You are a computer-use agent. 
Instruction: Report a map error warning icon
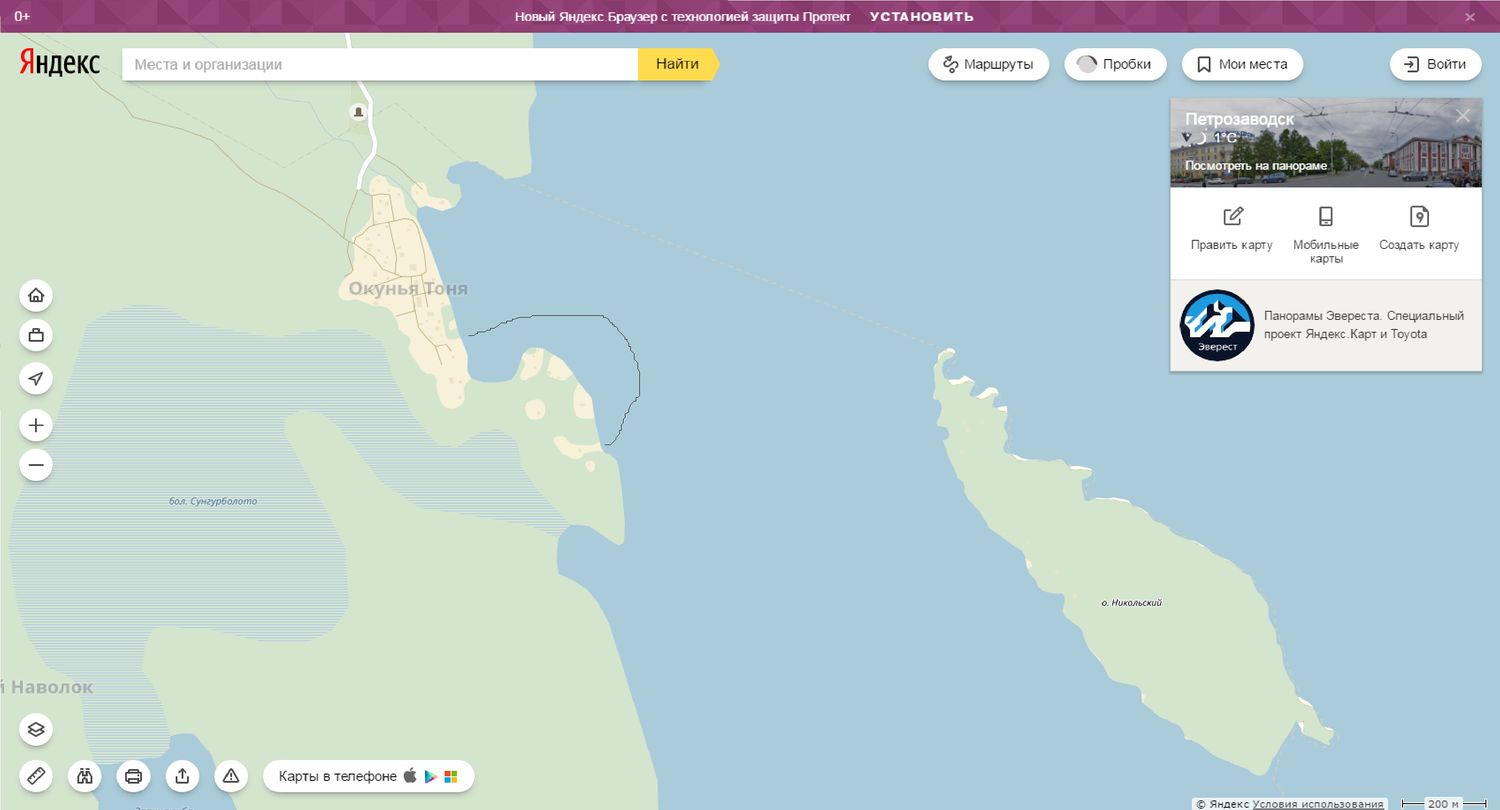click(231, 776)
